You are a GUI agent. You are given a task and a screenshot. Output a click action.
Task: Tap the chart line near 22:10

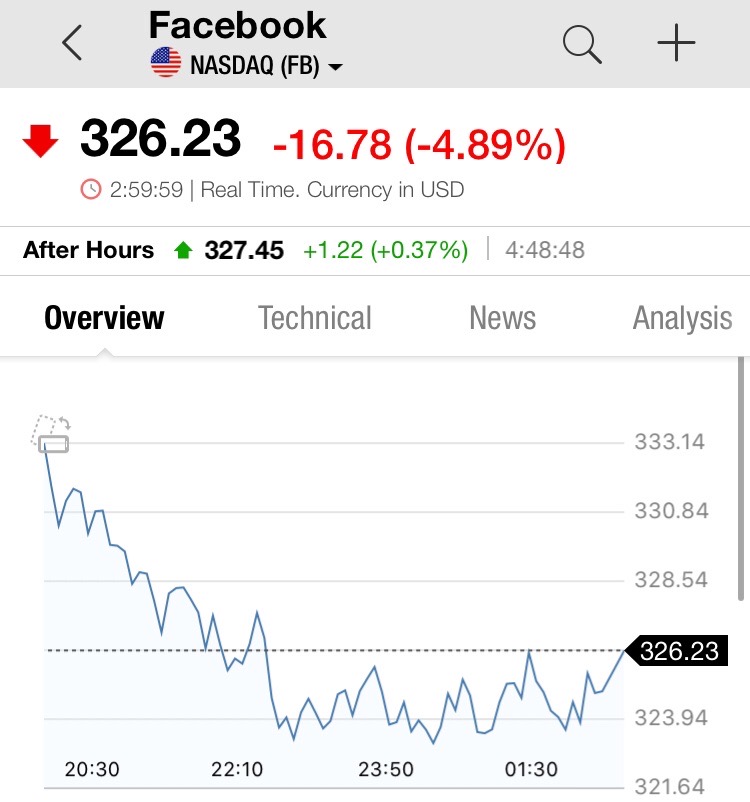(236, 662)
